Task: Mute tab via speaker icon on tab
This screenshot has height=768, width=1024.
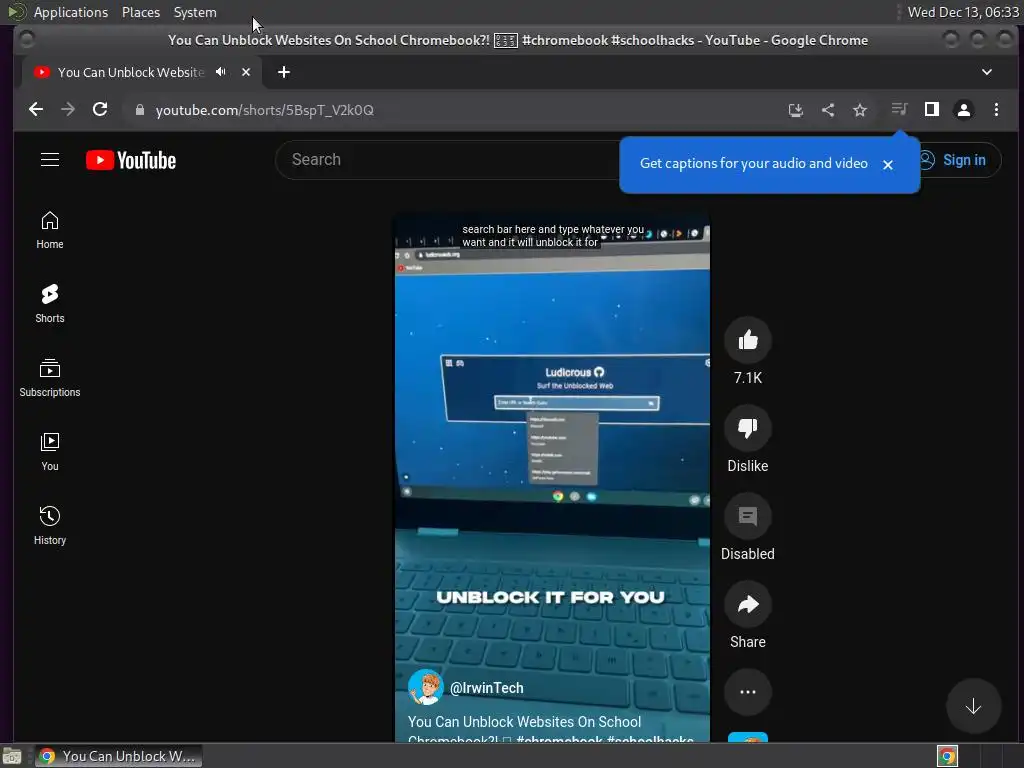Action: point(221,72)
